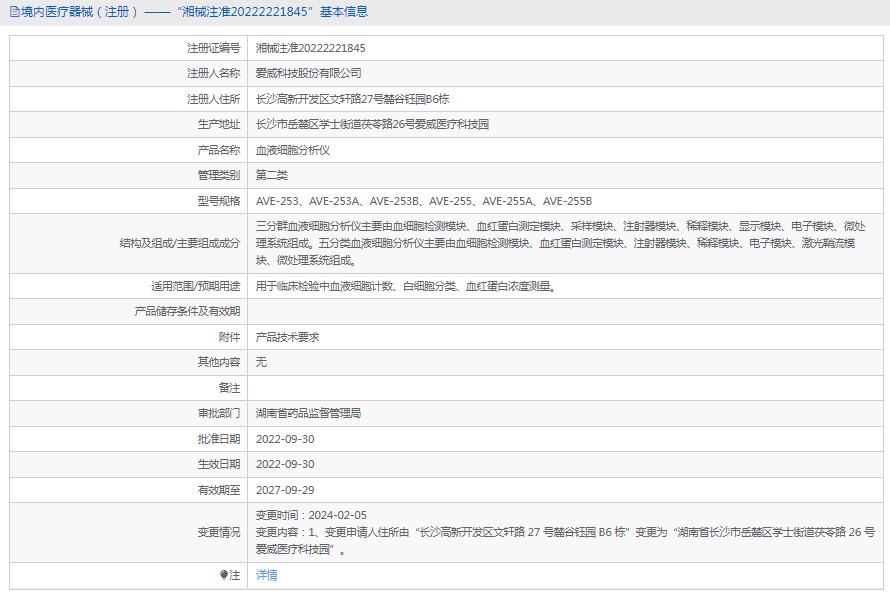
Task: Select the 适用范围/预期用途 label
Action: tap(195, 287)
